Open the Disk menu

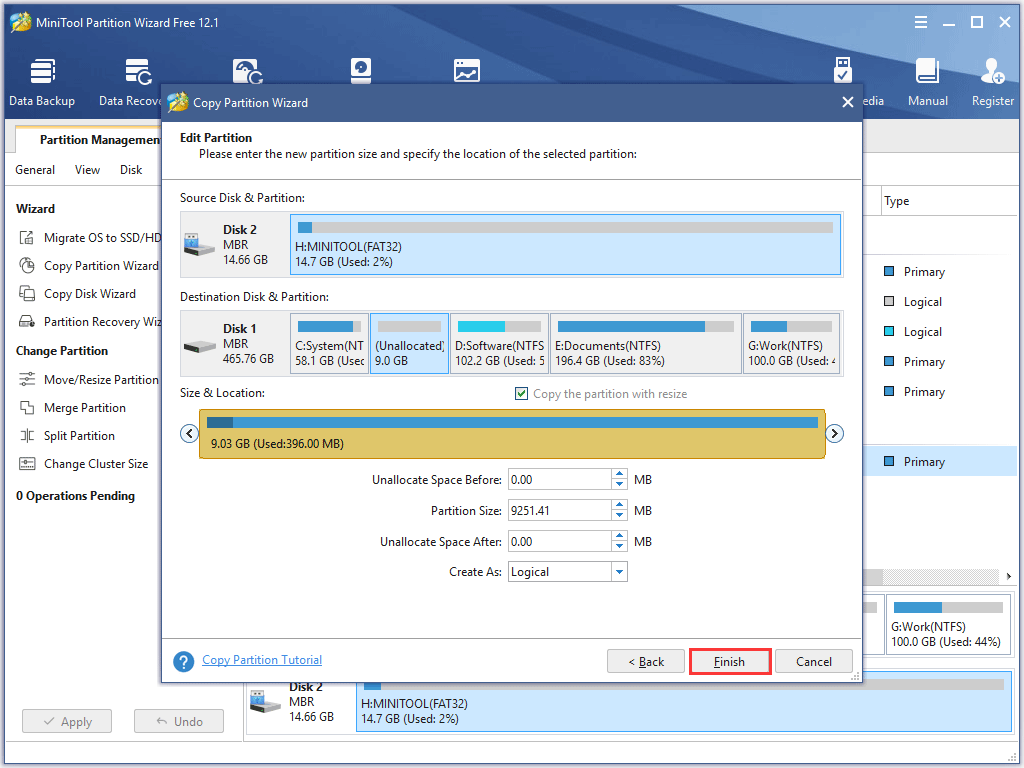coord(131,170)
